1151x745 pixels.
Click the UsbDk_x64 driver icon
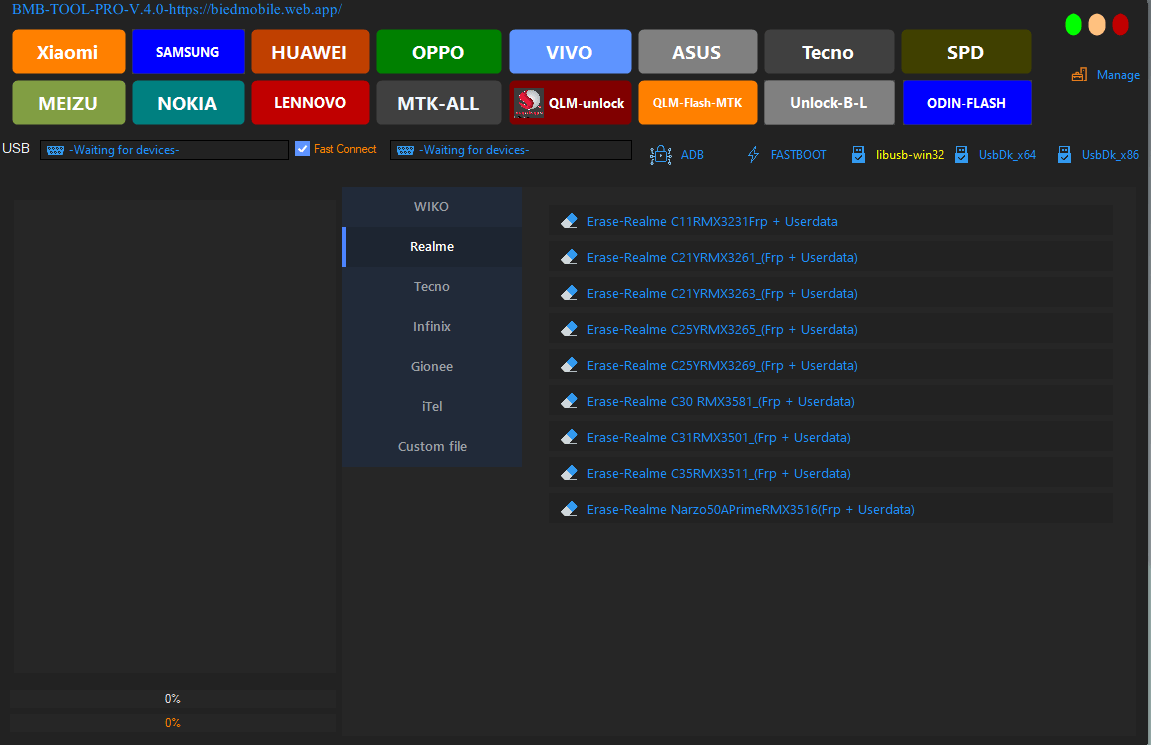pyautogui.click(x=961, y=155)
